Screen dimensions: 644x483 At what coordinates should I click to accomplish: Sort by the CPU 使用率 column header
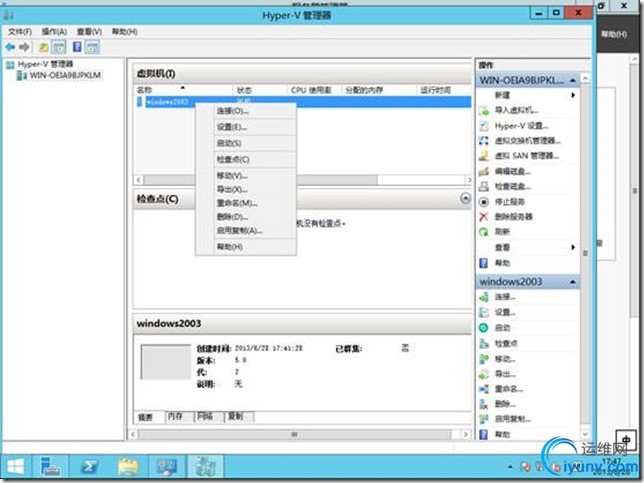click(314, 90)
